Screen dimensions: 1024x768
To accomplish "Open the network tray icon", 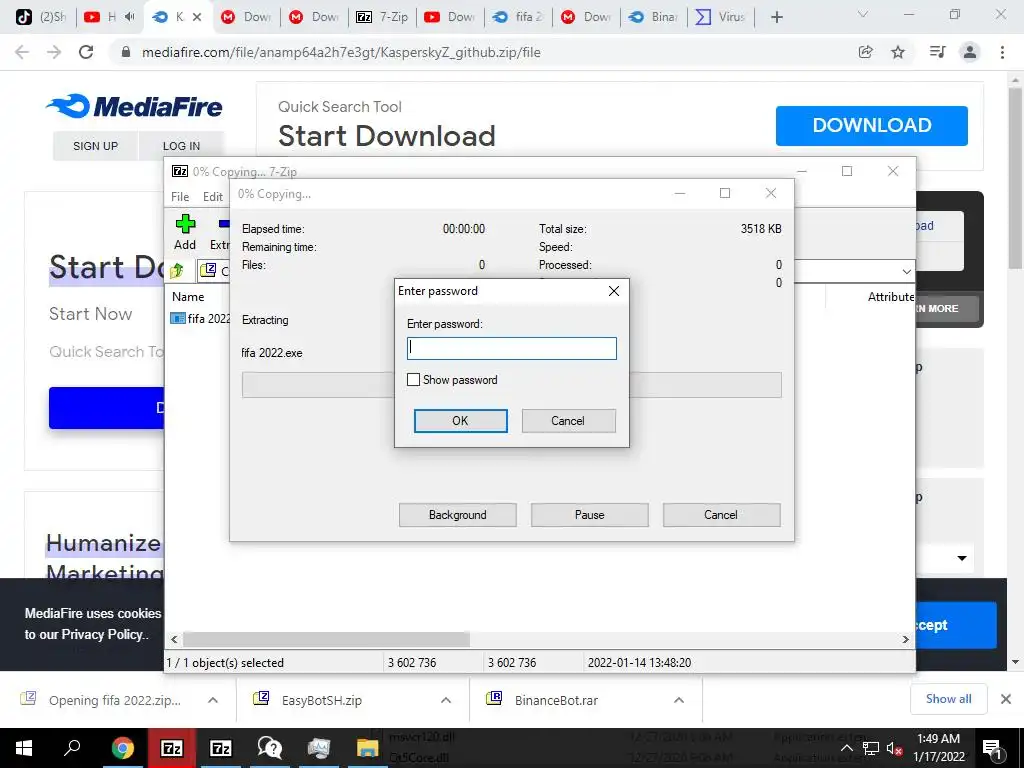I will (871, 748).
